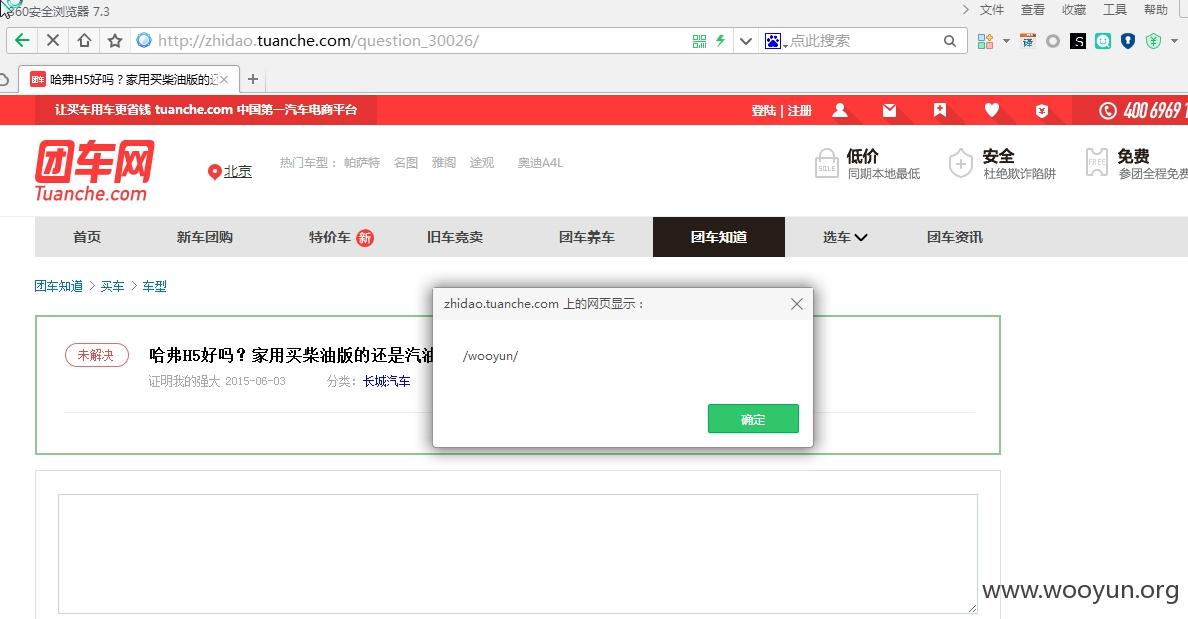The width and height of the screenshot is (1188, 619).
Task: Click the QR code icon in address bar
Action: (699, 41)
